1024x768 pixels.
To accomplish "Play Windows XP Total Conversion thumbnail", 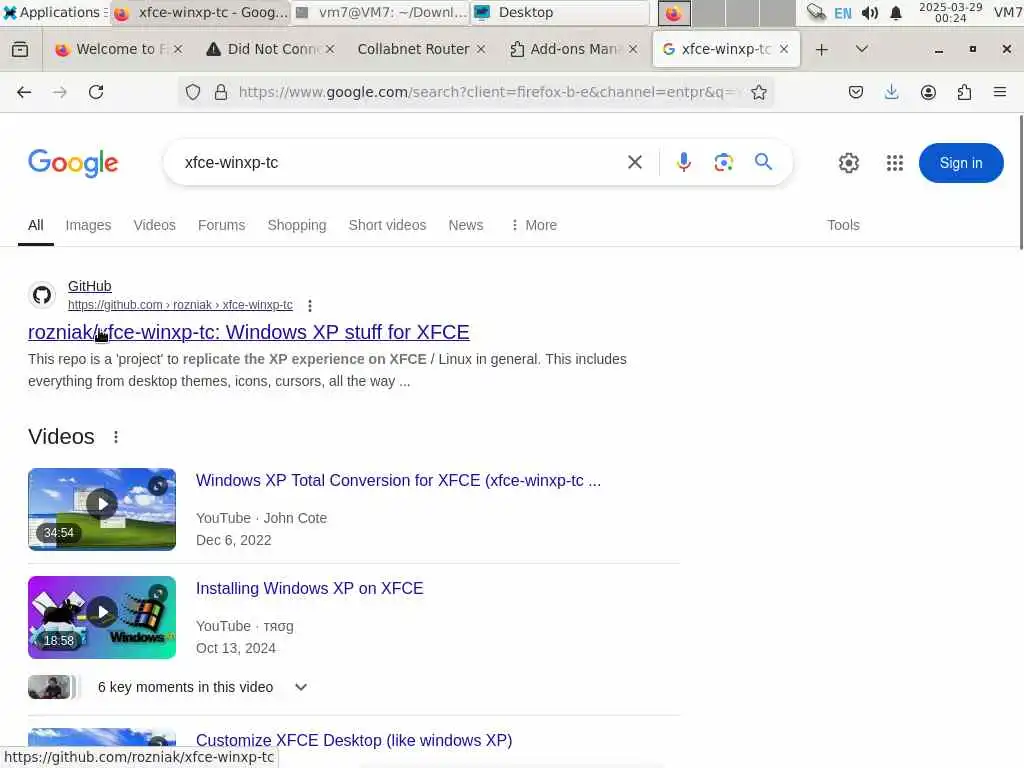I will (102, 509).
